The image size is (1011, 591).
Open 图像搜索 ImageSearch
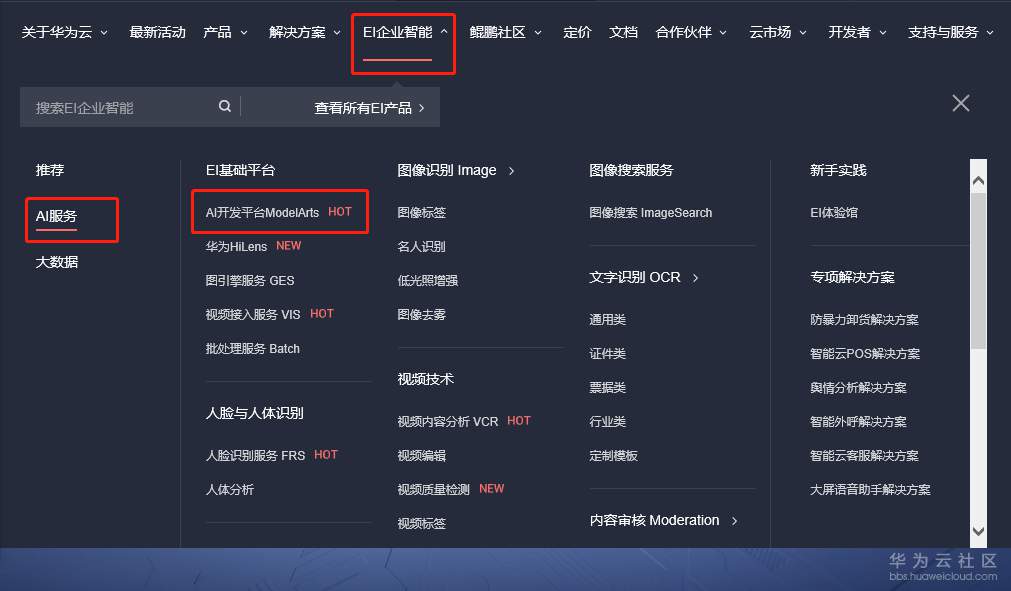[x=651, y=212]
